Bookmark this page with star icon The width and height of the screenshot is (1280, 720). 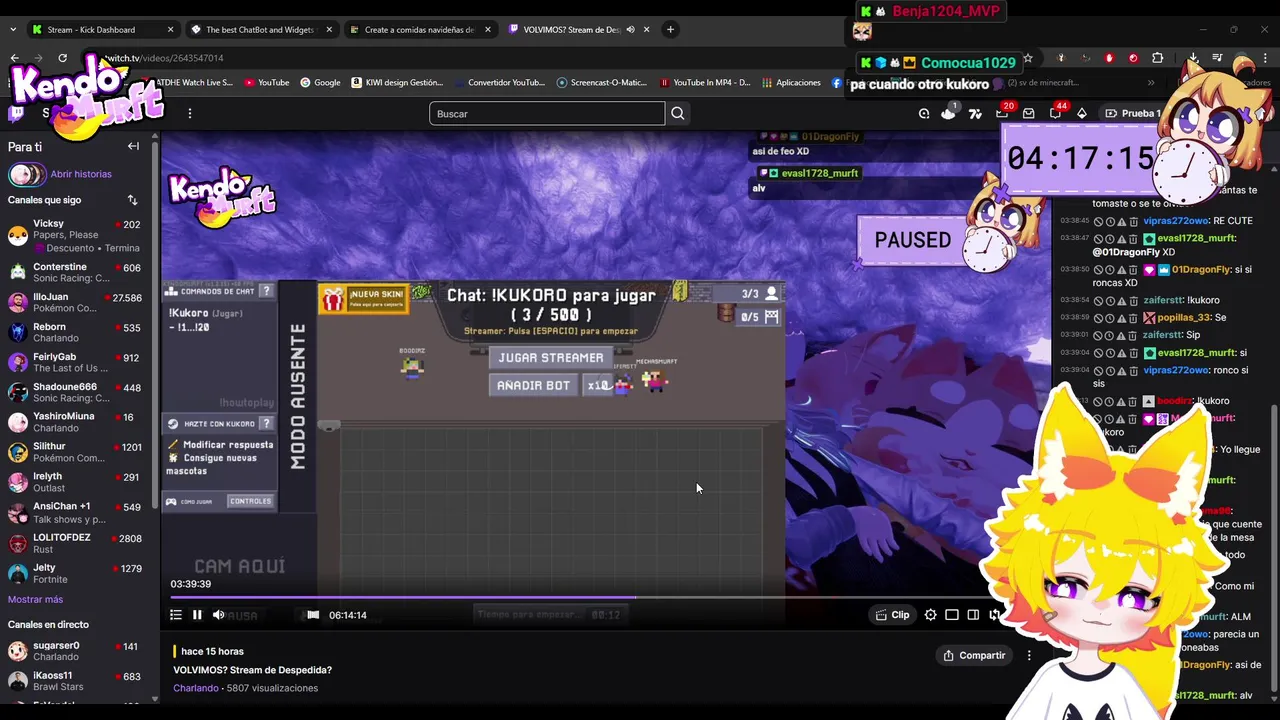pos(1028,58)
